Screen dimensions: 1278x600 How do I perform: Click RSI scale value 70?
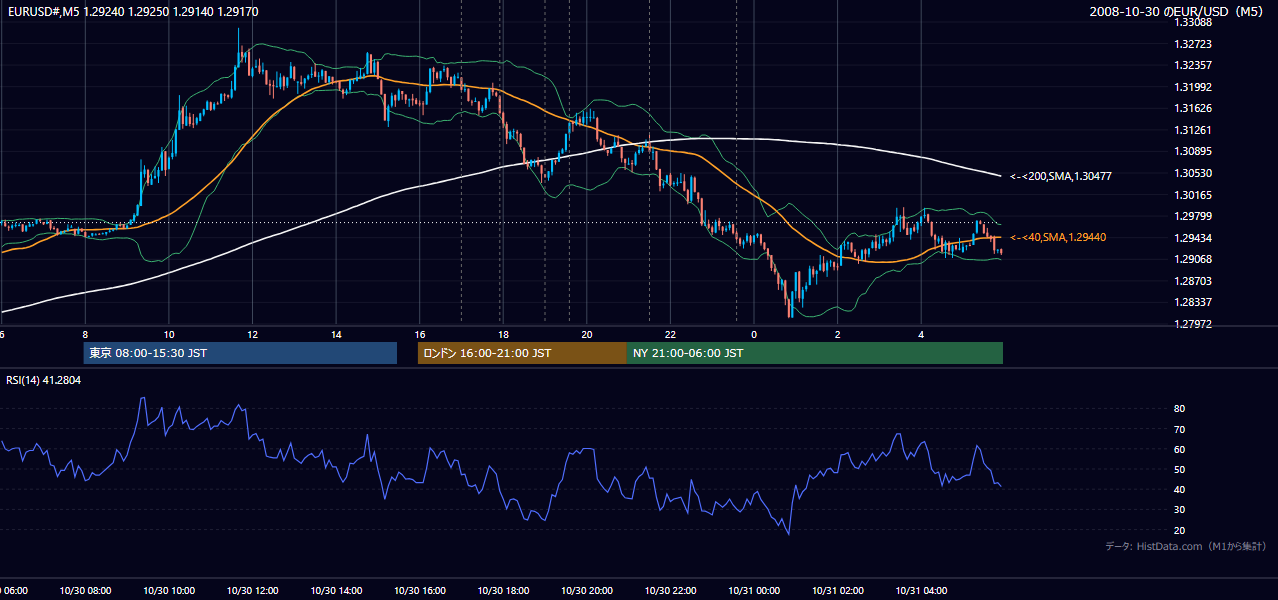pos(1180,429)
